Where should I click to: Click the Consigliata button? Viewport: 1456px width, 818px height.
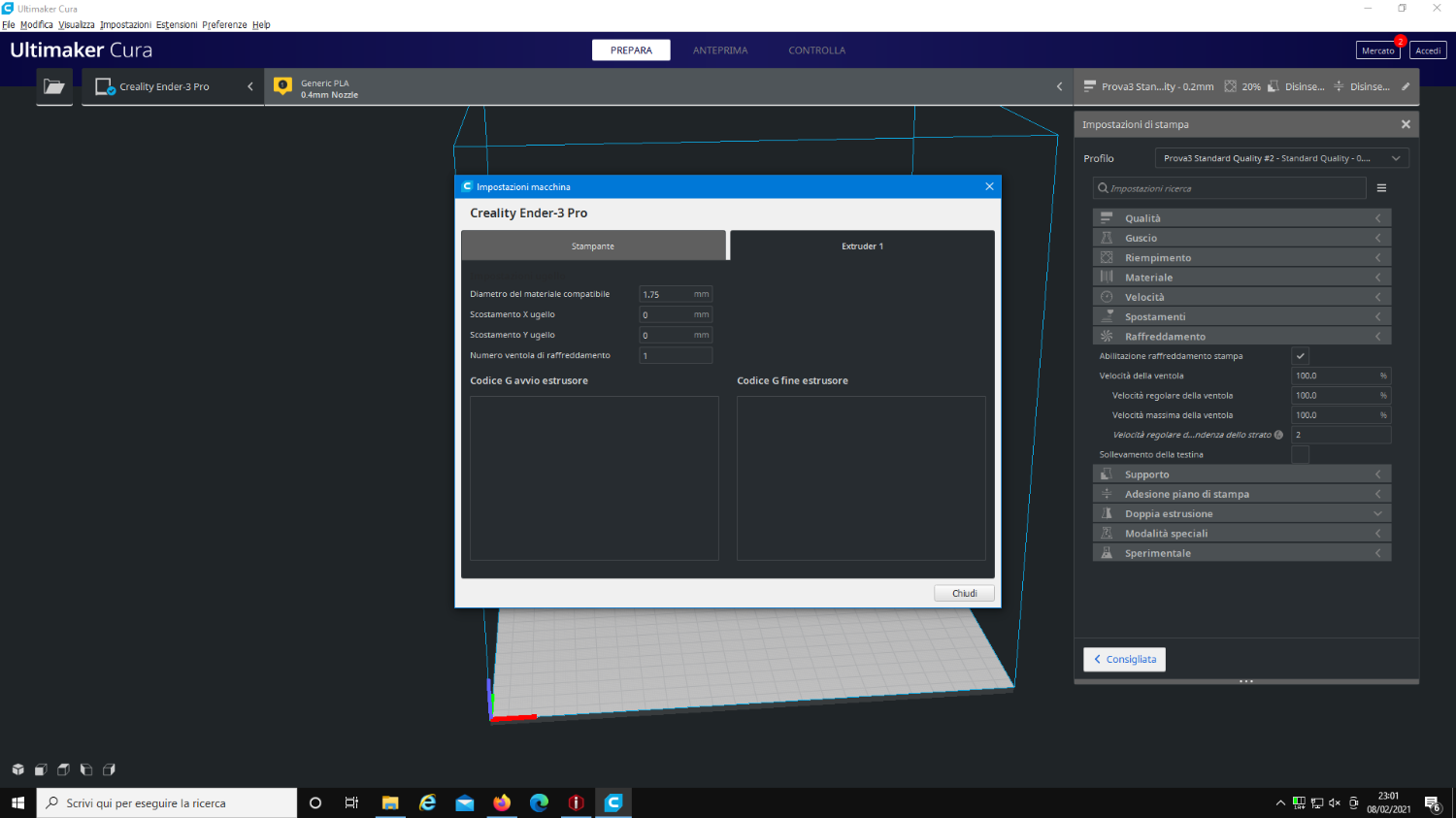click(x=1124, y=659)
